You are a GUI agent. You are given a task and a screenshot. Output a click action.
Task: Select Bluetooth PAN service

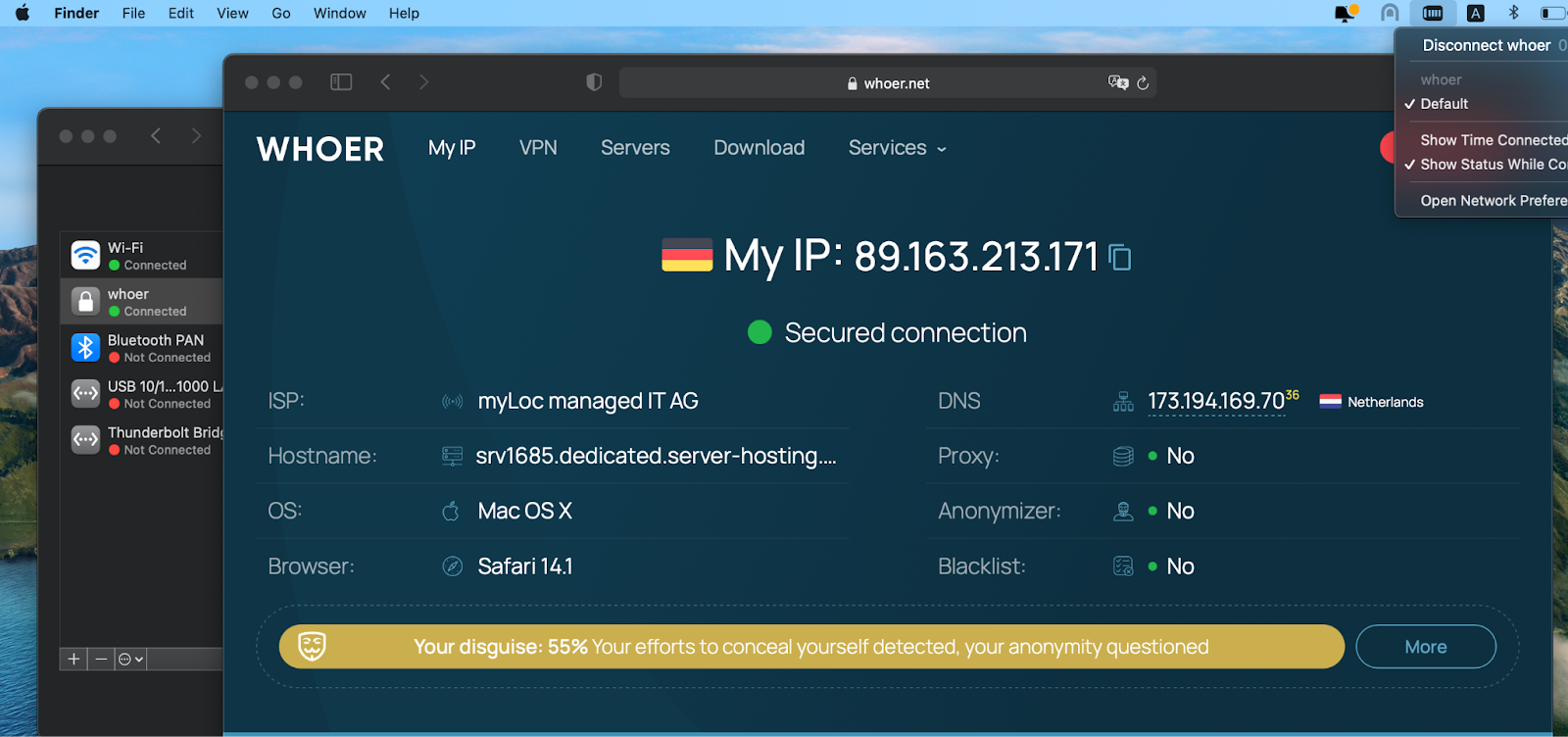click(142, 348)
